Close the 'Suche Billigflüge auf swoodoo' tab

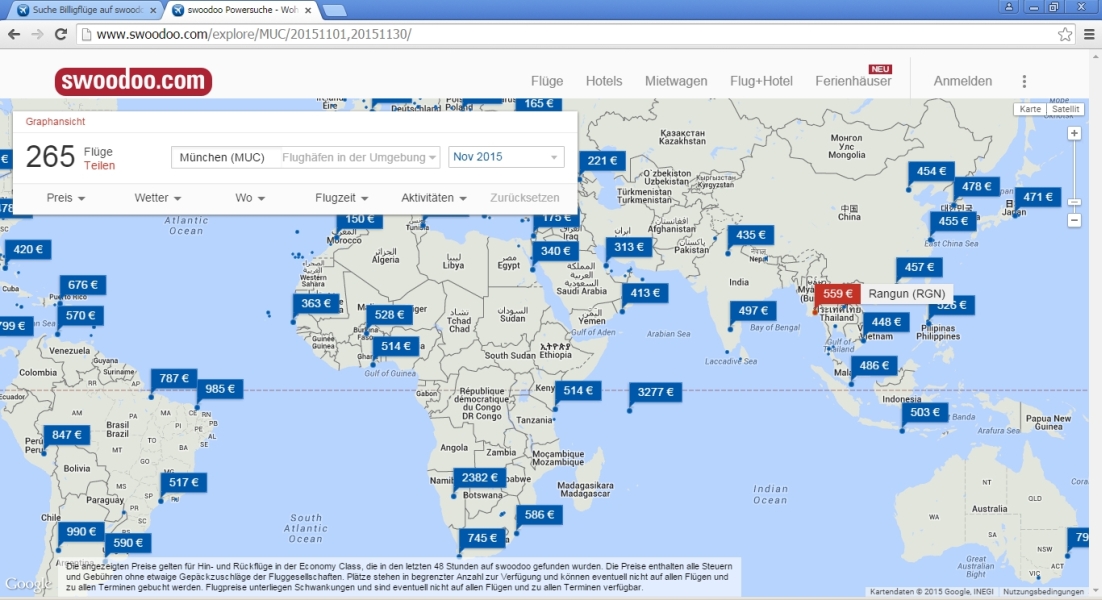click(x=153, y=10)
